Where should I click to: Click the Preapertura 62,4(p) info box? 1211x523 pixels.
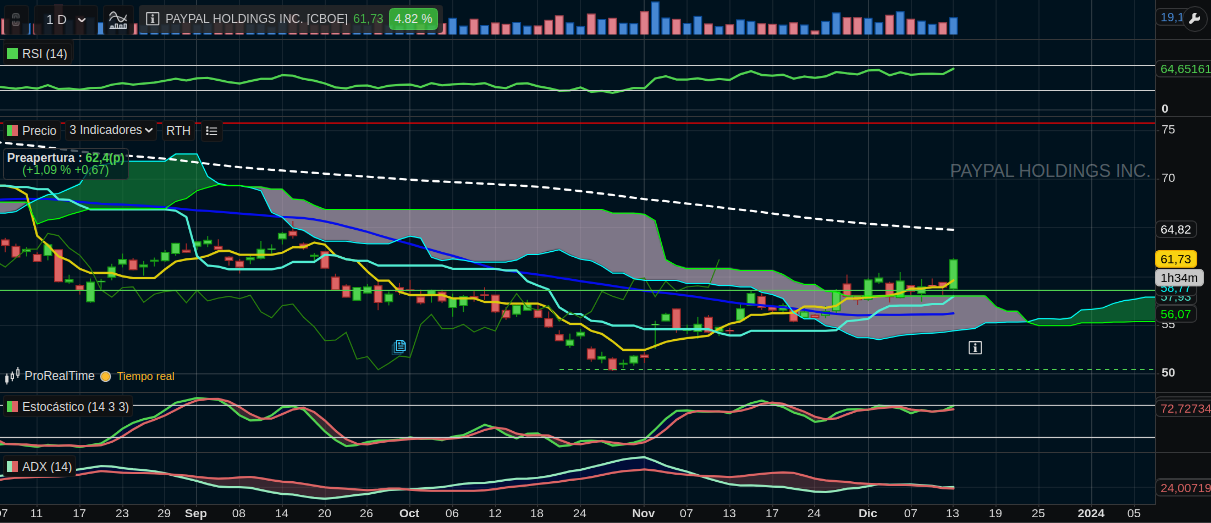pyautogui.click(x=66, y=164)
